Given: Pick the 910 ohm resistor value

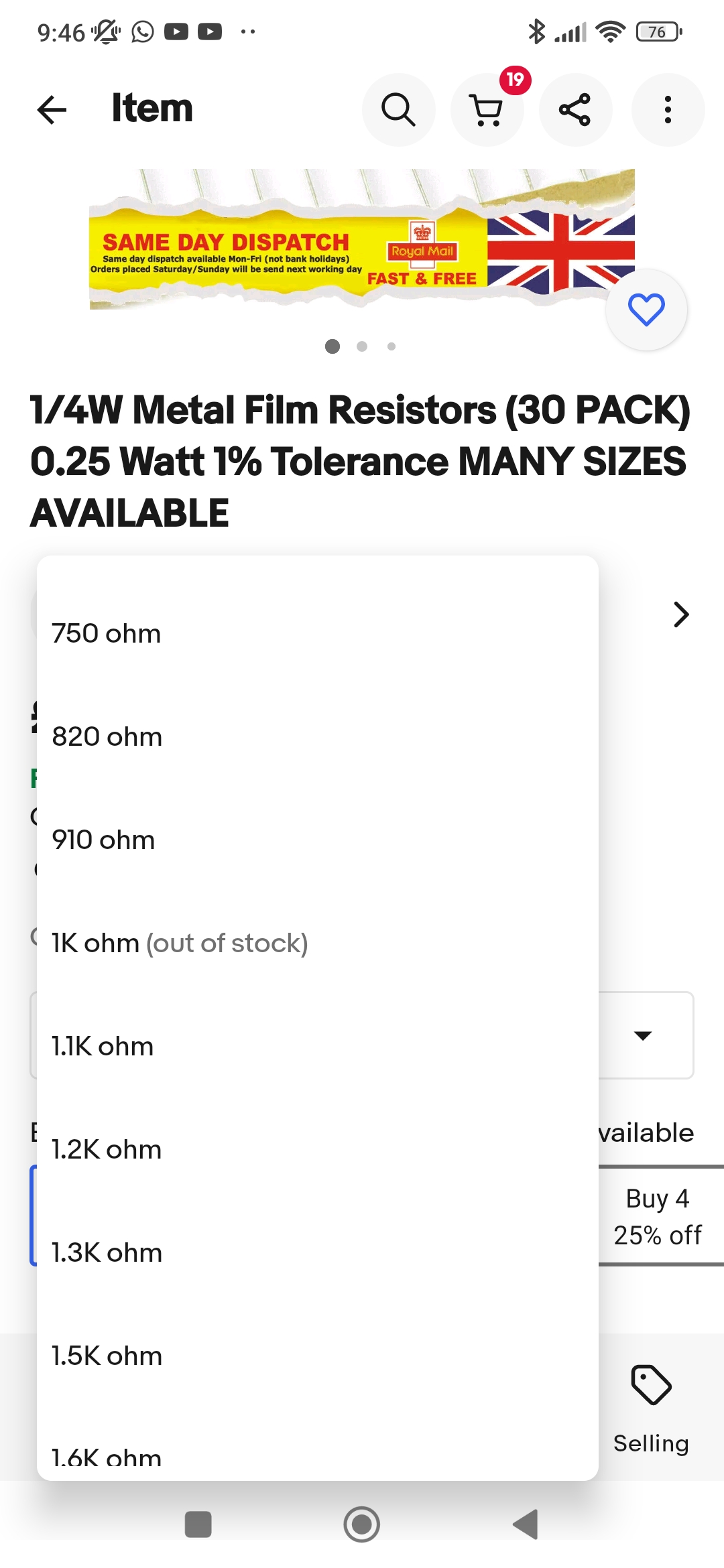Looking at the screenshot, I should coord(104,840).
